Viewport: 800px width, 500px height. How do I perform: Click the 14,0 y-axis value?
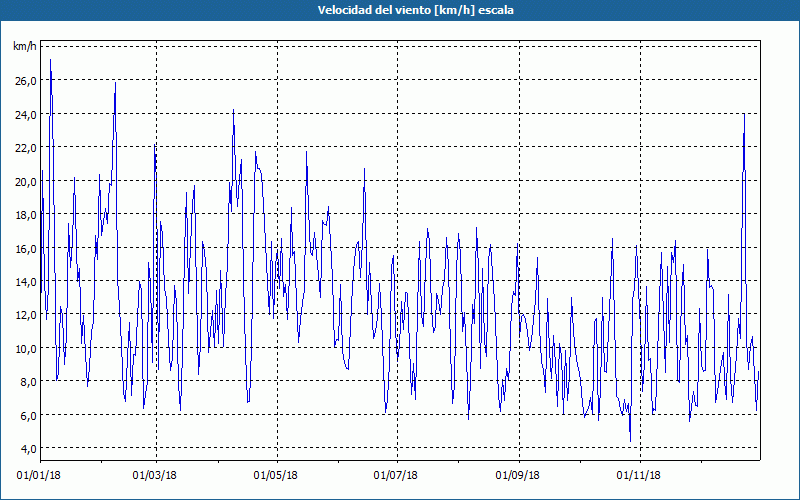26,282
